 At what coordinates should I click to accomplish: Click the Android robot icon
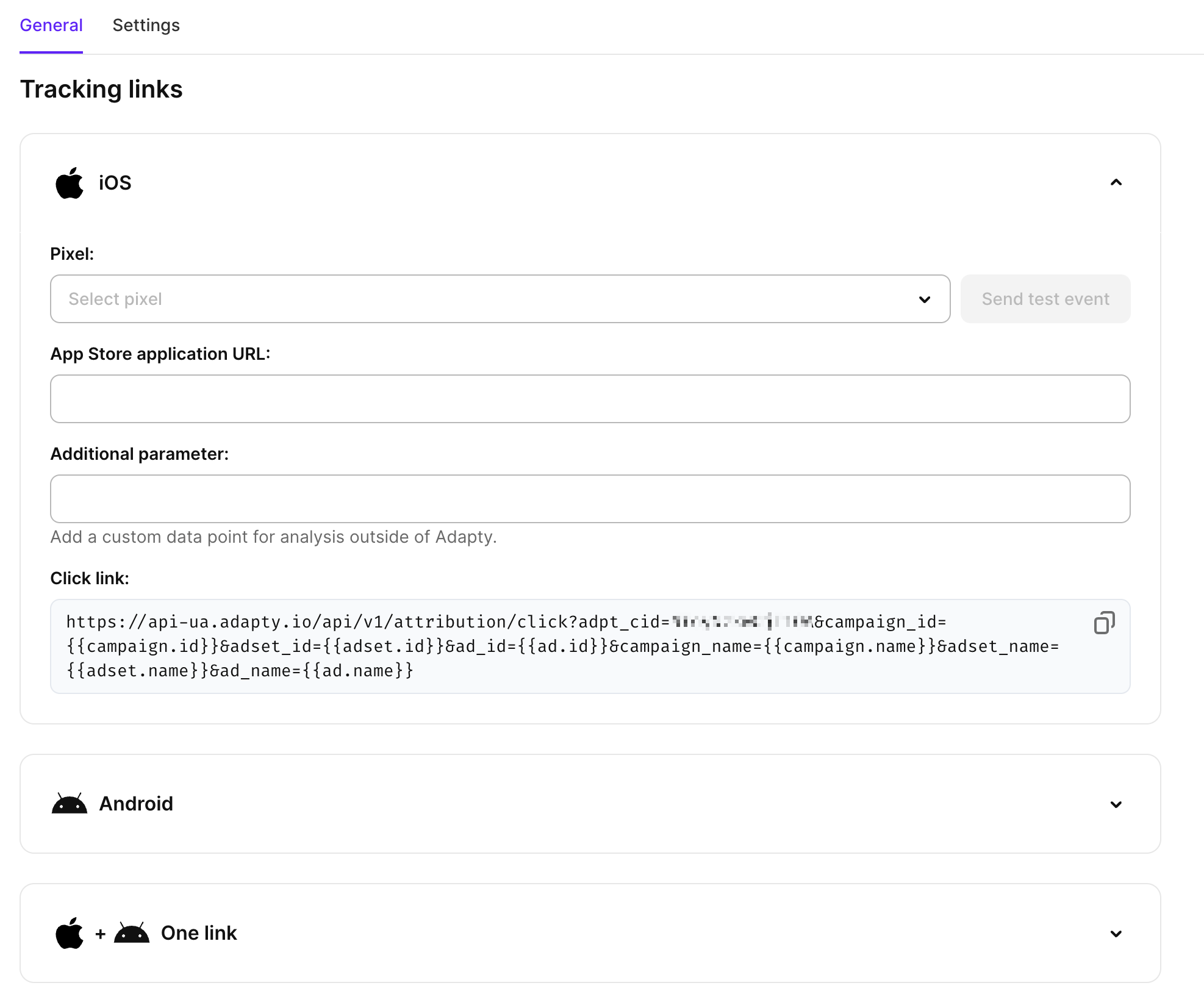70,804
